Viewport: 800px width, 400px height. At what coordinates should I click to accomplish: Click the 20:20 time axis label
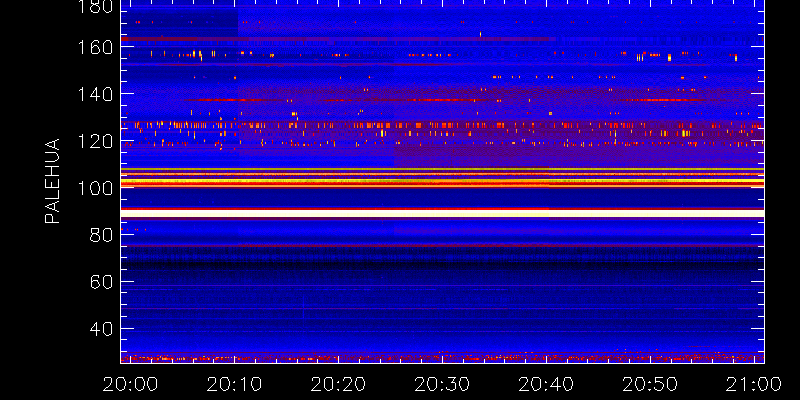[x=338, y=384]
